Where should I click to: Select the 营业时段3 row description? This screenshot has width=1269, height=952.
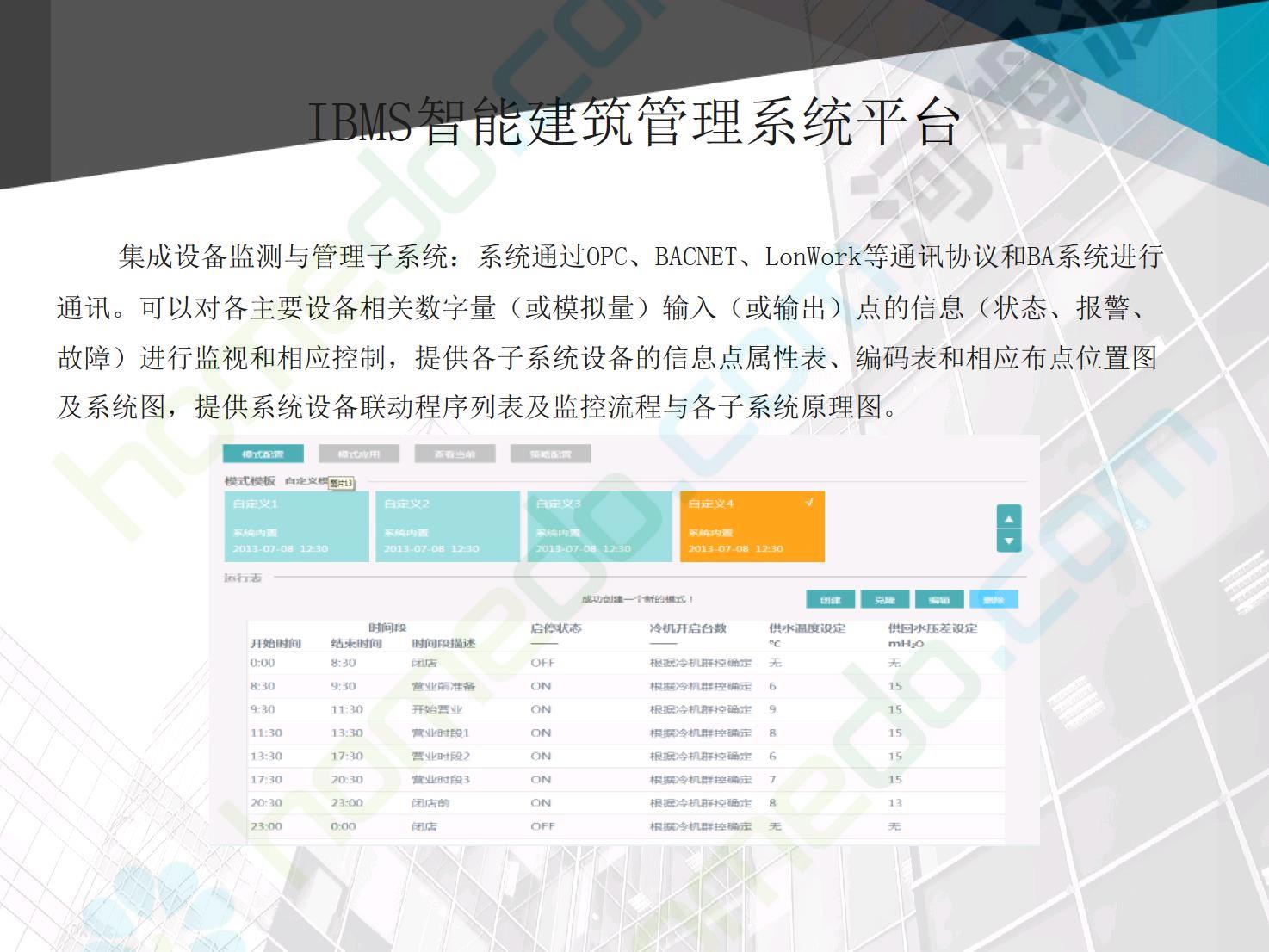(x=441, y=779)
